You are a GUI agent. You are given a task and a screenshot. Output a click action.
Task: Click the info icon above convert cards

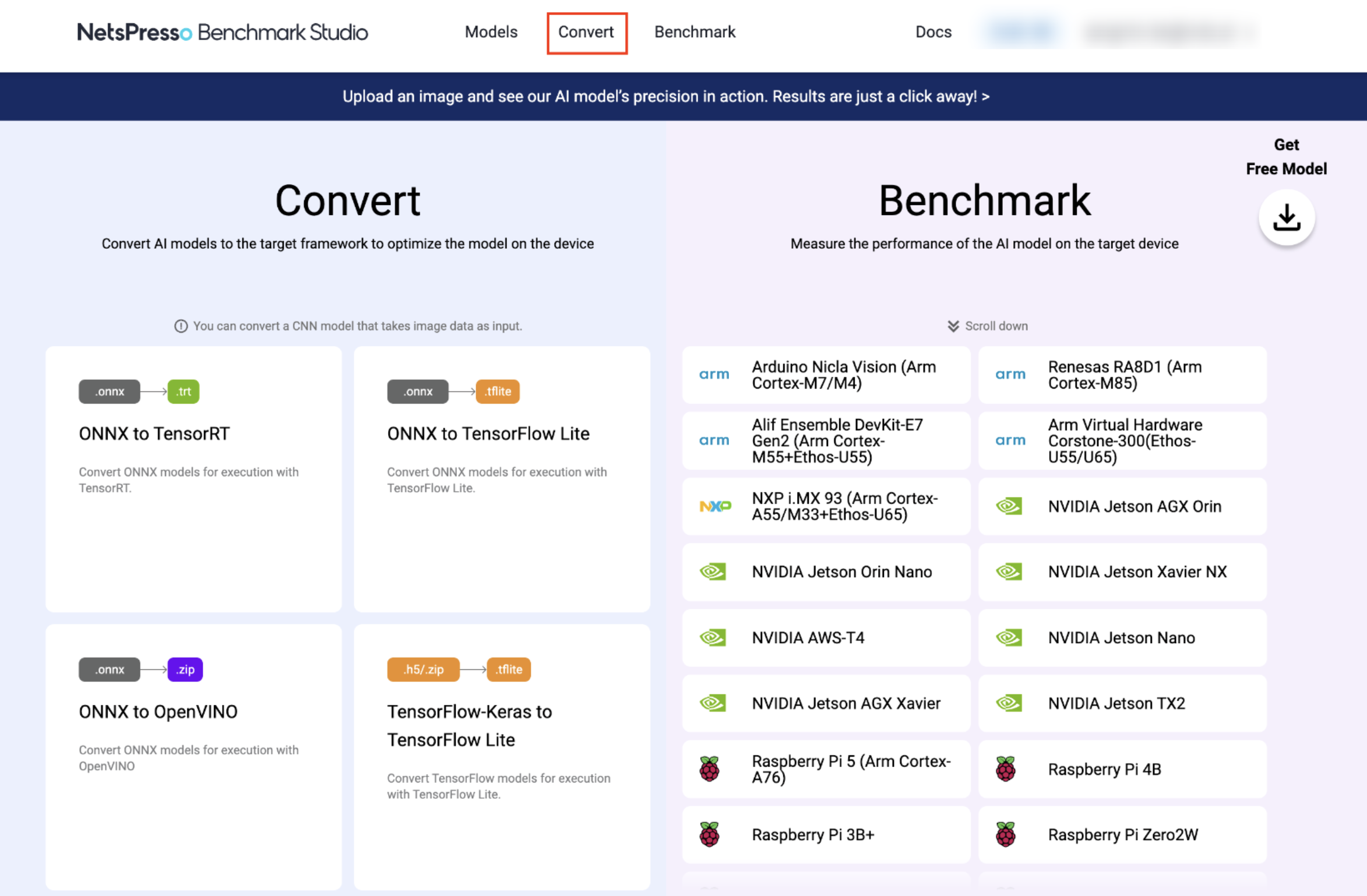[x=181, y=326]
